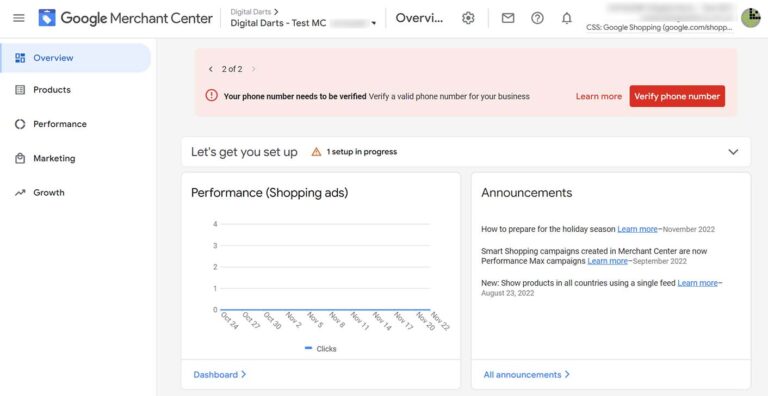Image resolution: width=768 pixels, height=396 pixels.
Task: Open Learn more for single feed announcement
Action: pyautogui.click(x=697, y=283)
